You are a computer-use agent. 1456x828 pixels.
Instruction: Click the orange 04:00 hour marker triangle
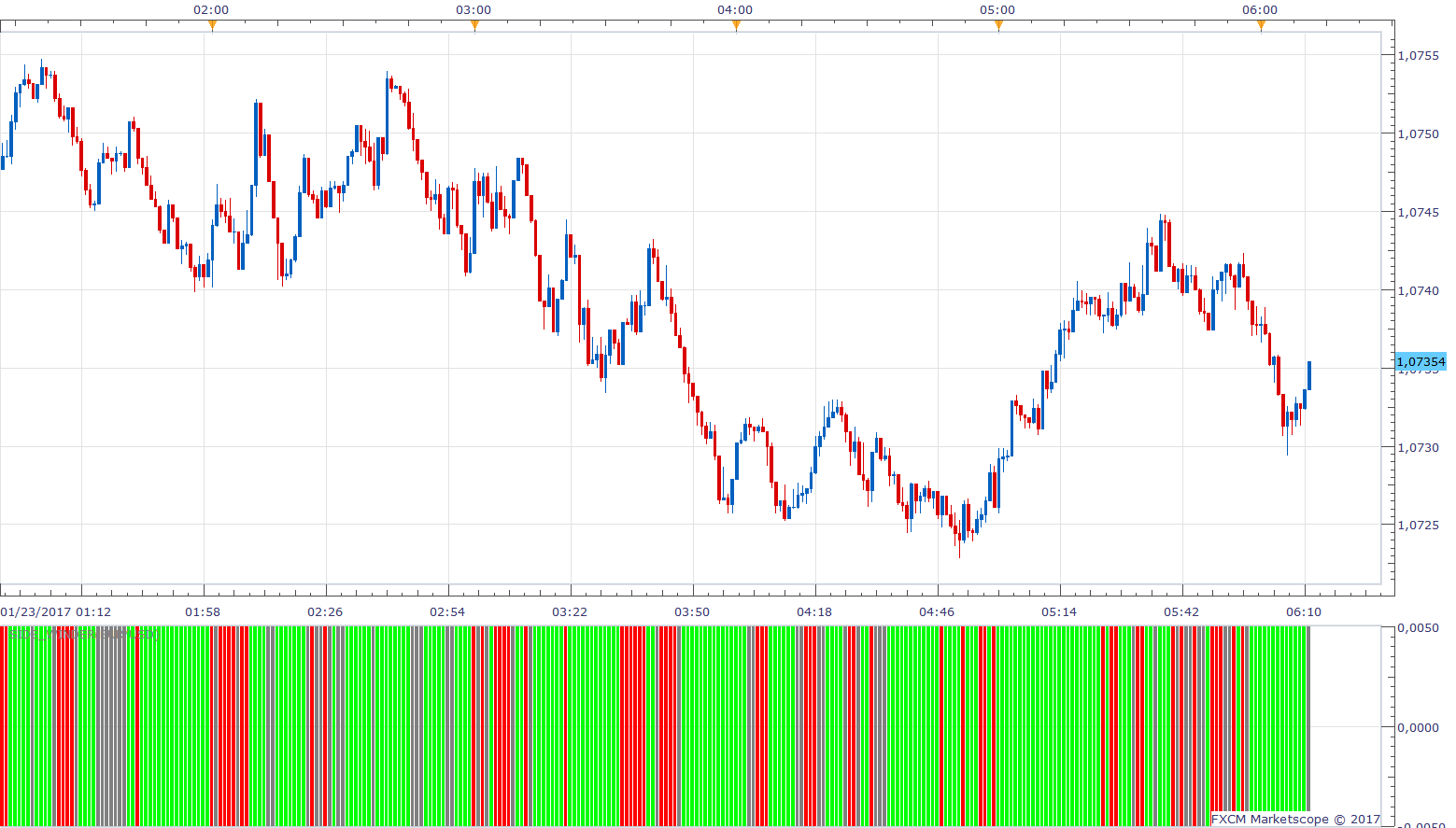coord(736,26)
